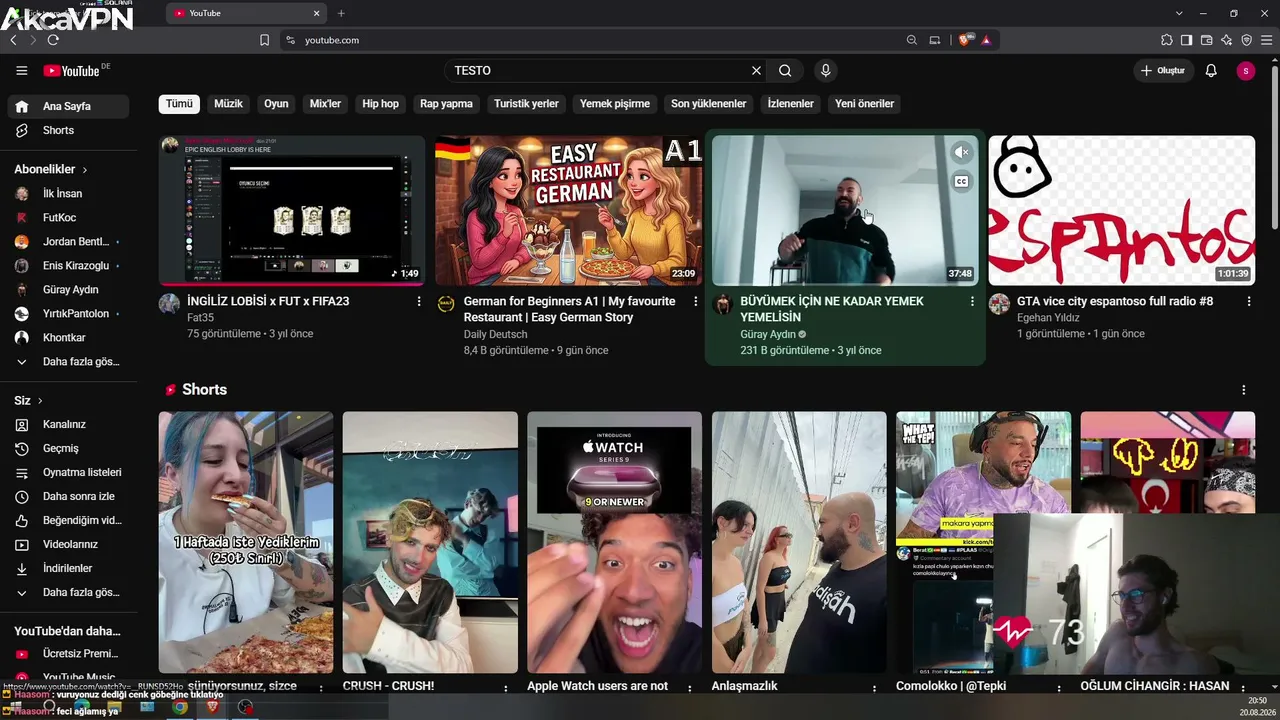Open options for the Shorts section
This screenshot has width=1280, height=720.
(x=1244, y=390)
